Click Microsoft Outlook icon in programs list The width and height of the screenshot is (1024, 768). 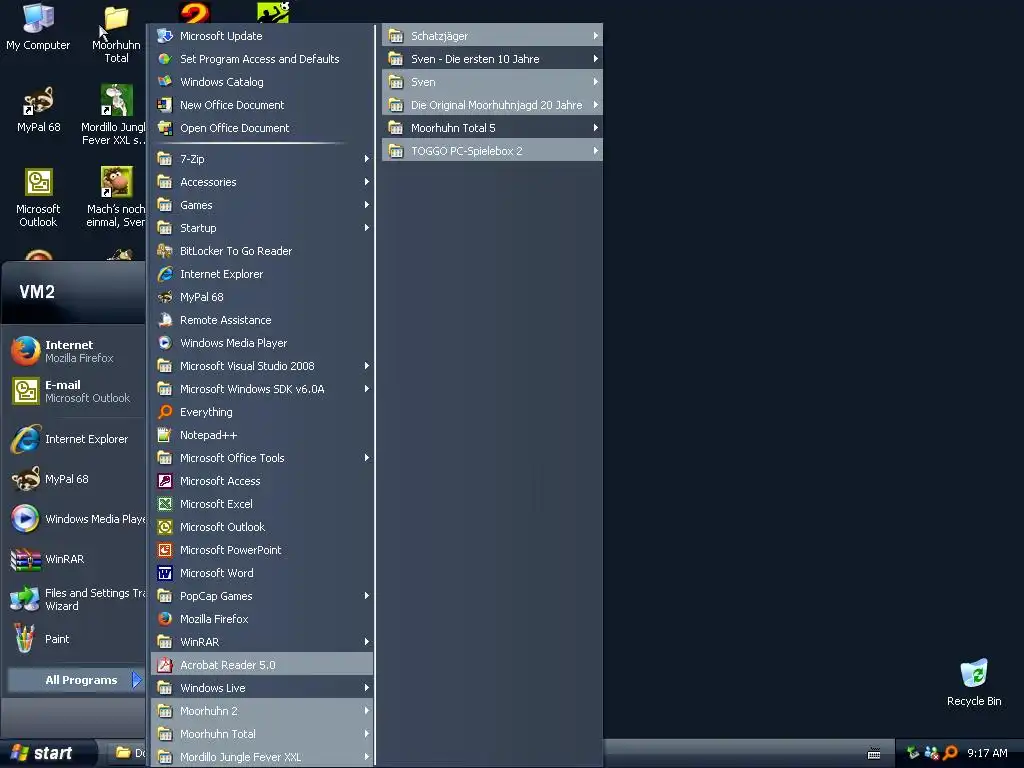click(165, 527)
